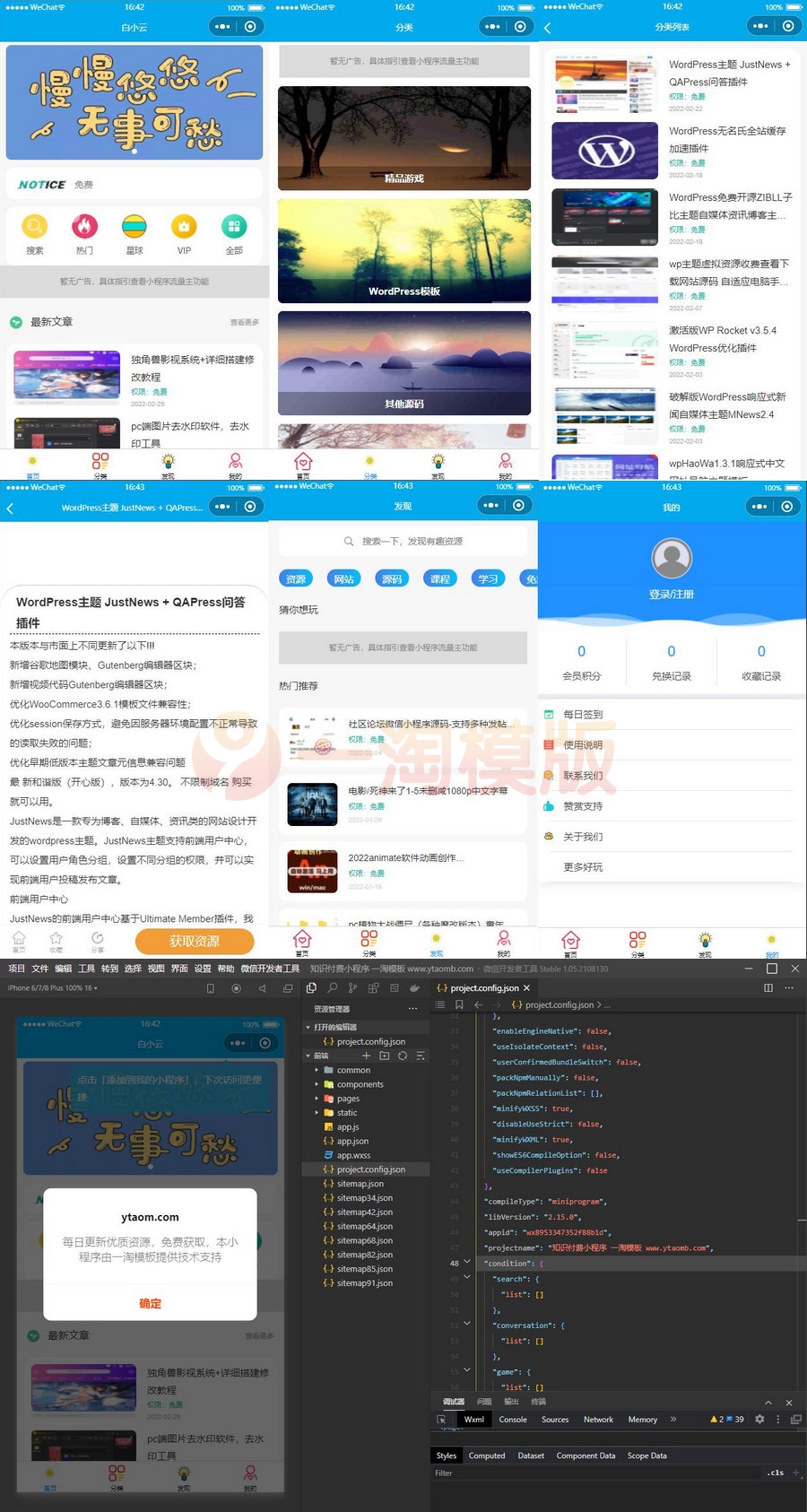The image size is (807, 1512).
Task: Switch to the Network tab
Action: [598, 1420]
